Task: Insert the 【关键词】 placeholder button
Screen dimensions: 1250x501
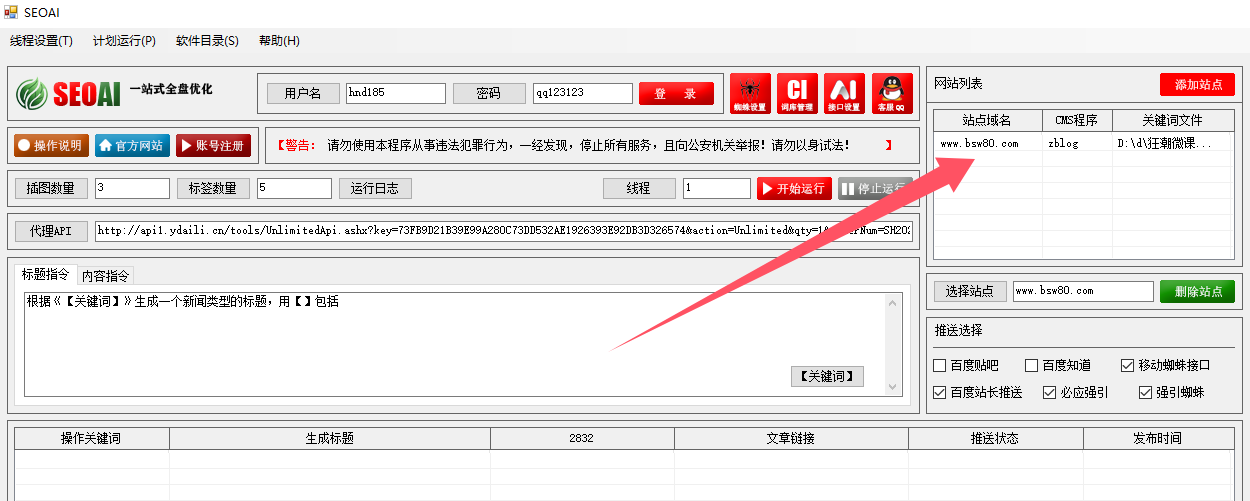Action: 827,377
